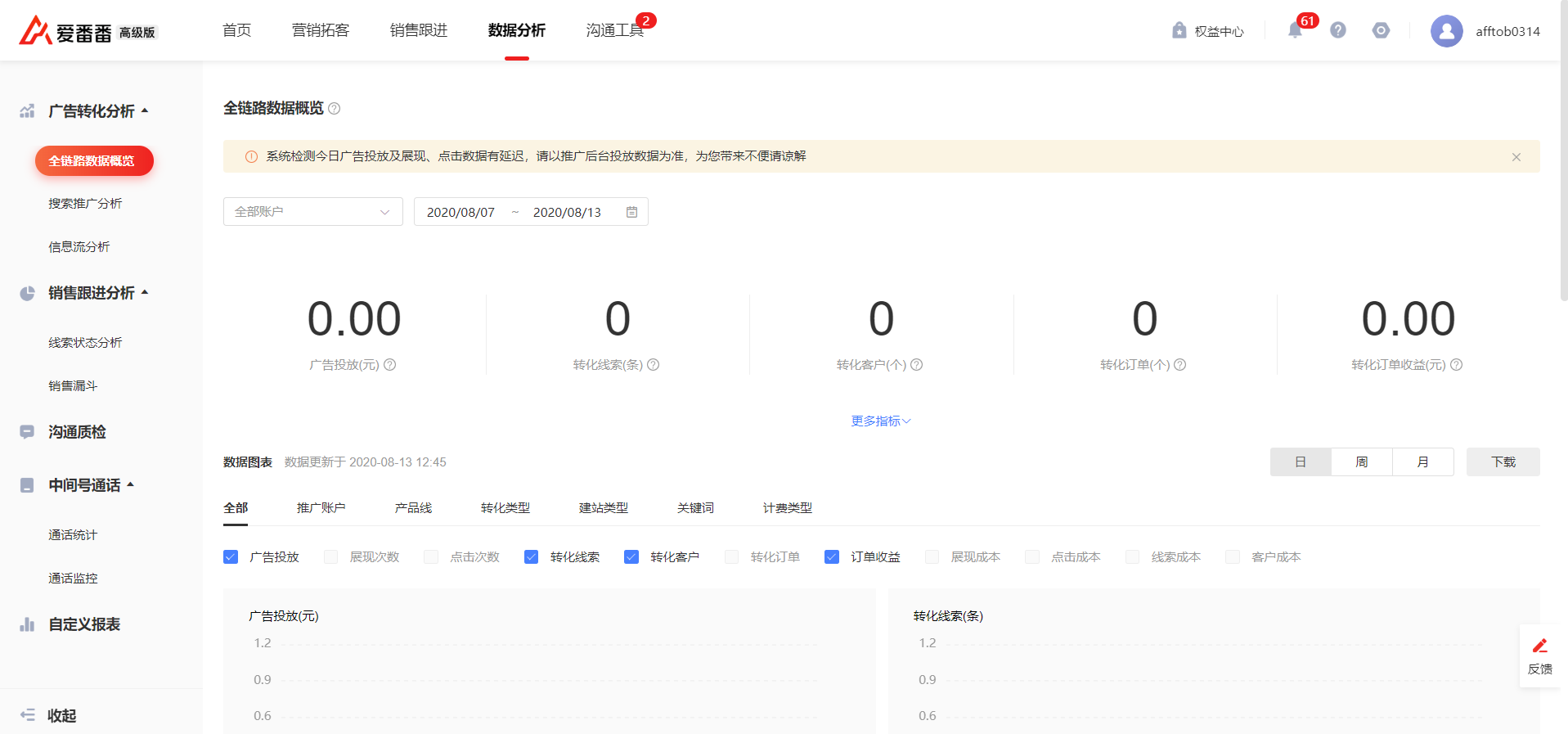Click the user avatar icon
The height and width of the screenshot is (734, 1568).
tap(1446, 31)
